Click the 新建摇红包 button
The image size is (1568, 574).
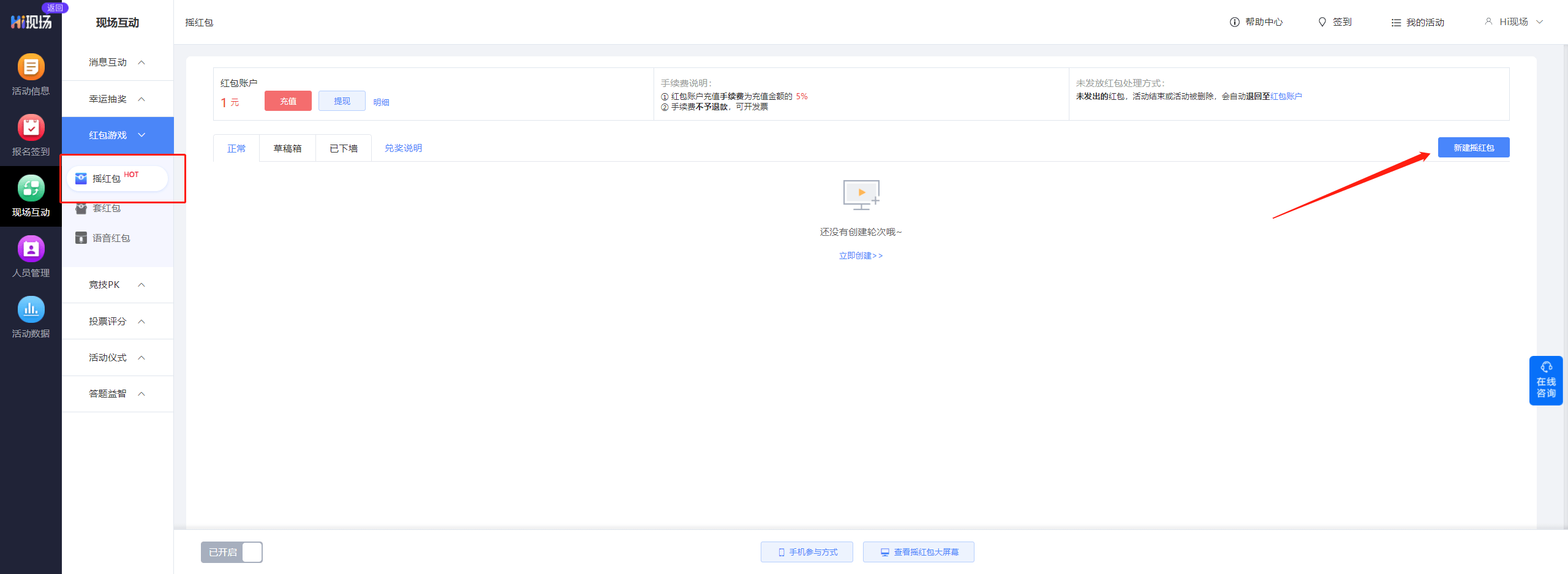tap(1473, 148)
